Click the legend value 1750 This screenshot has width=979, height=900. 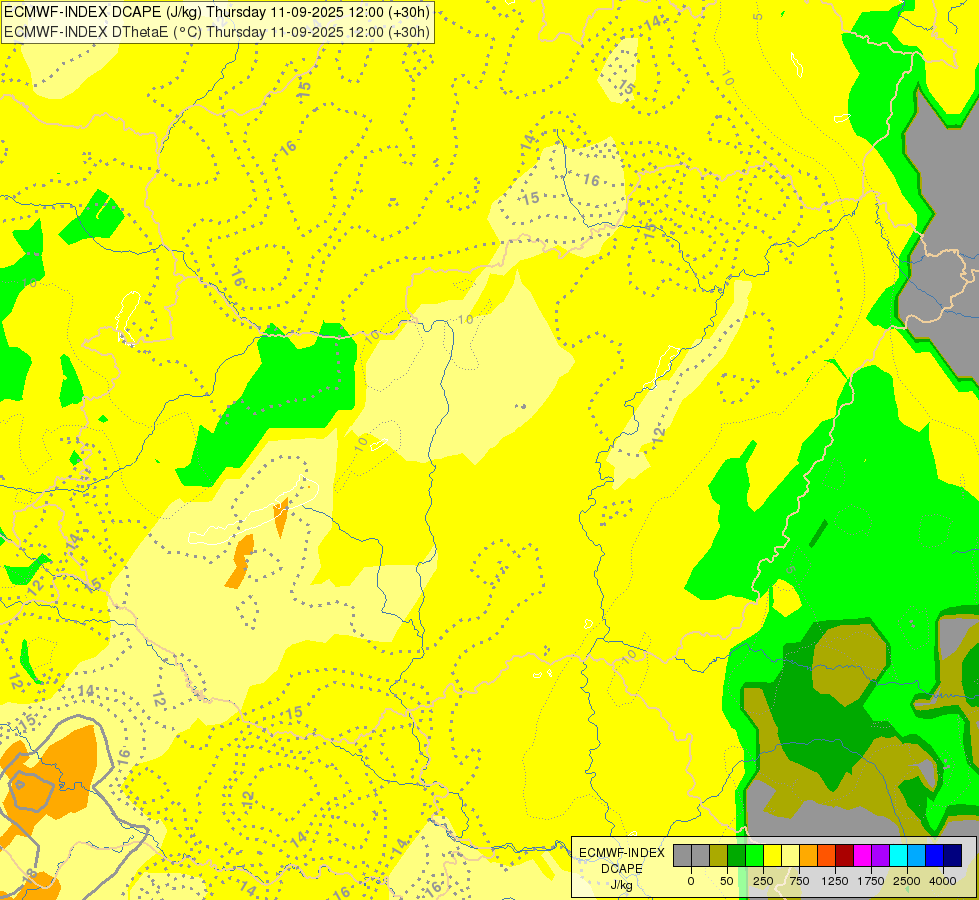coord(871,881)
